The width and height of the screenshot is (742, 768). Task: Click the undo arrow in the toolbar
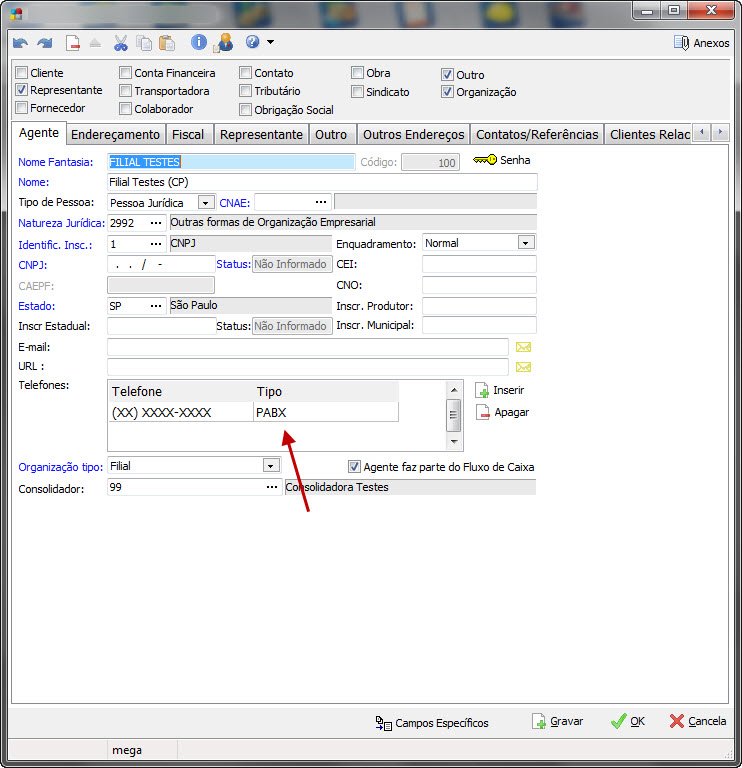click(x=21, y=43)
